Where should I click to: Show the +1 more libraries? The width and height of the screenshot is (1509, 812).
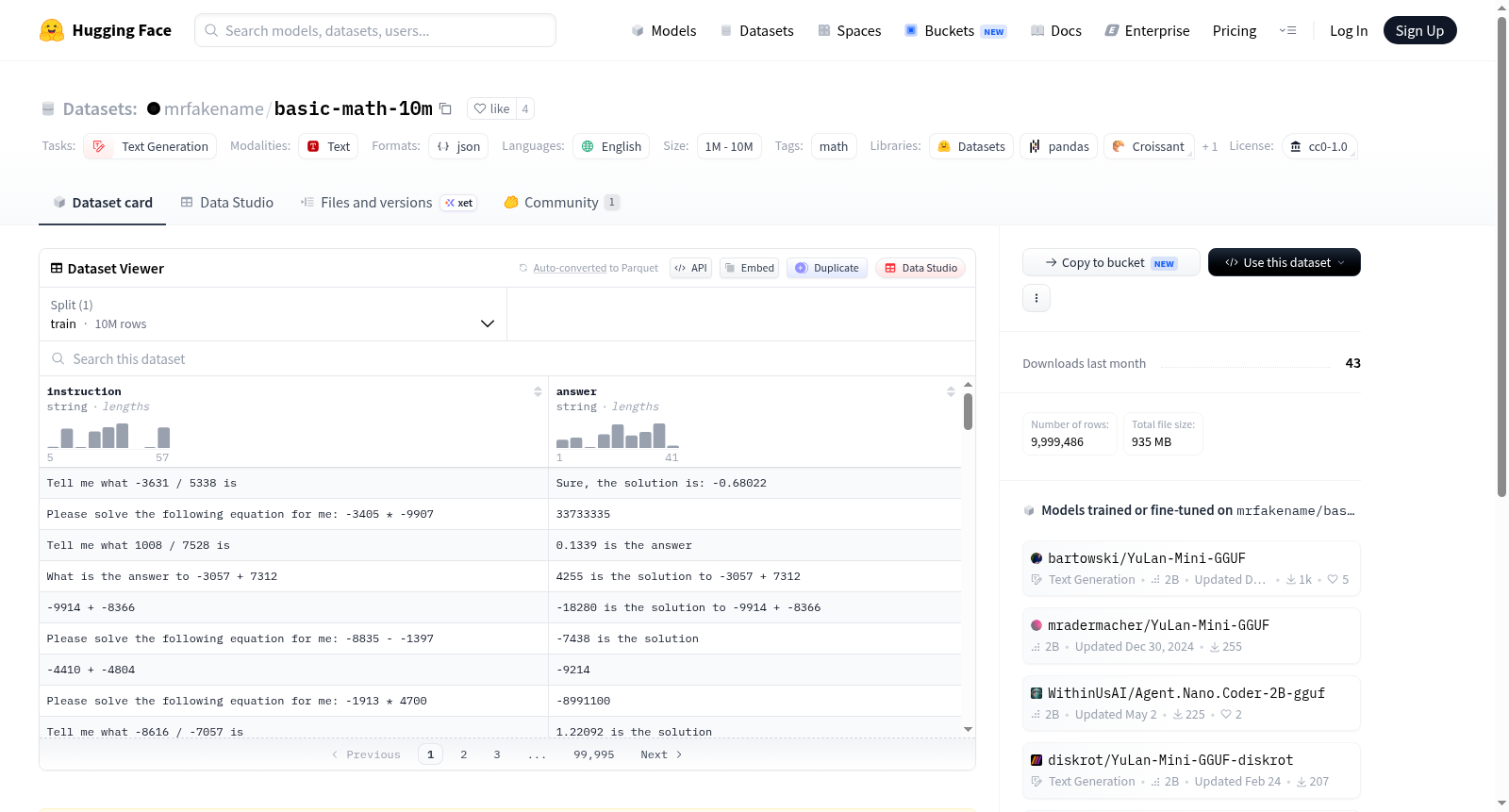coord(1210,146)
